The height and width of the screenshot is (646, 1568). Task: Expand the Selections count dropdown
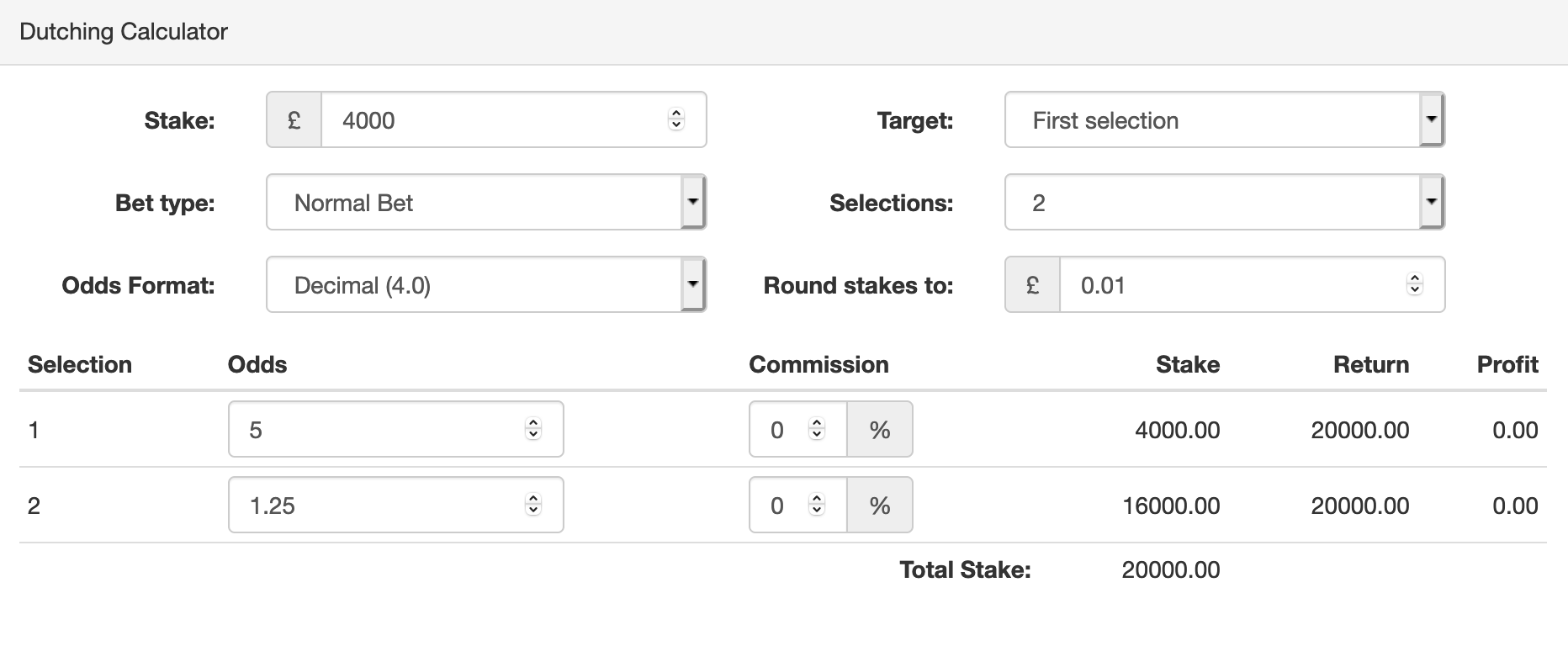[1224, 202]
